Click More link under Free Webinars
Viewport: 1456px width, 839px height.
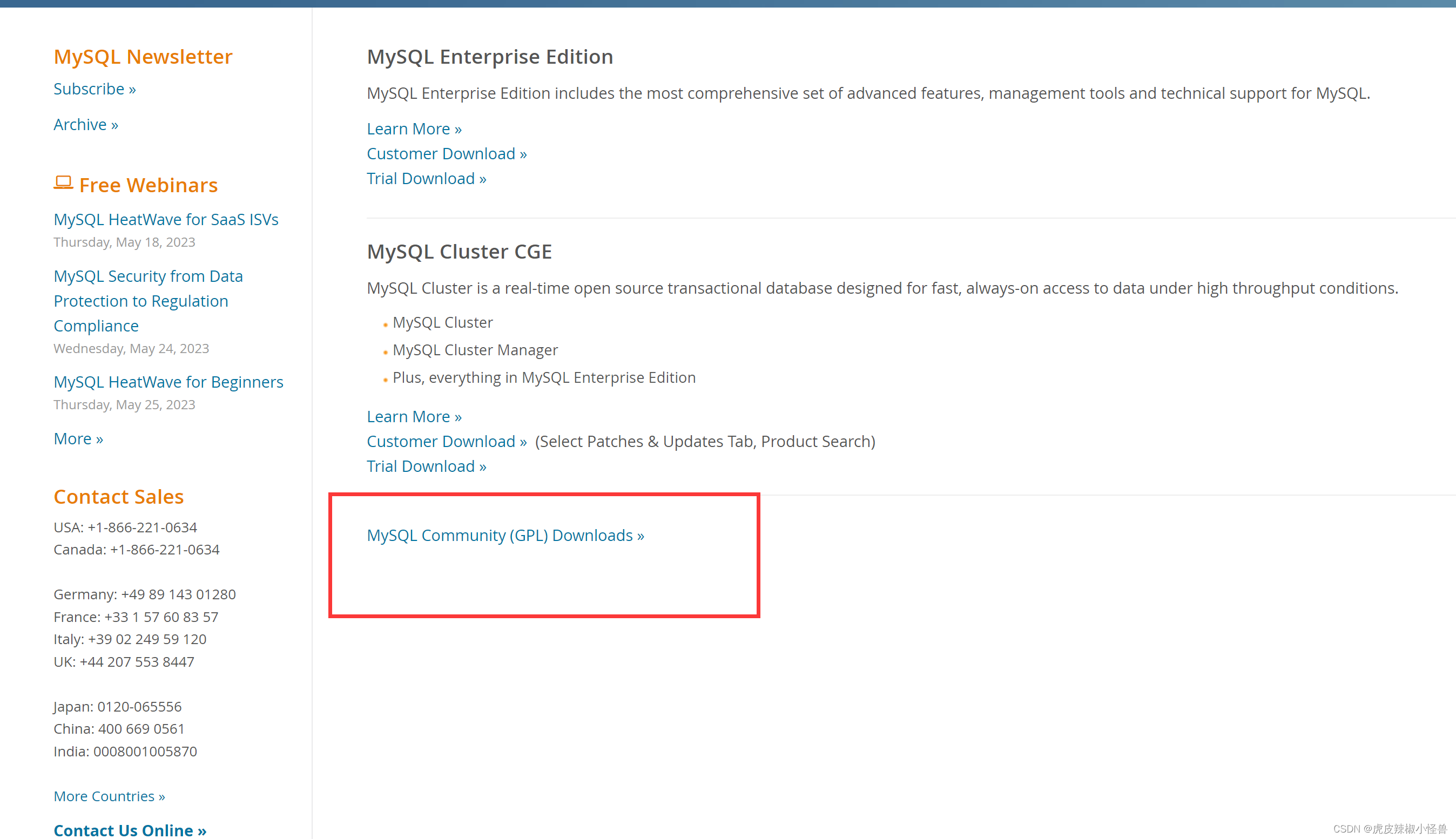[x=78, y=439]
